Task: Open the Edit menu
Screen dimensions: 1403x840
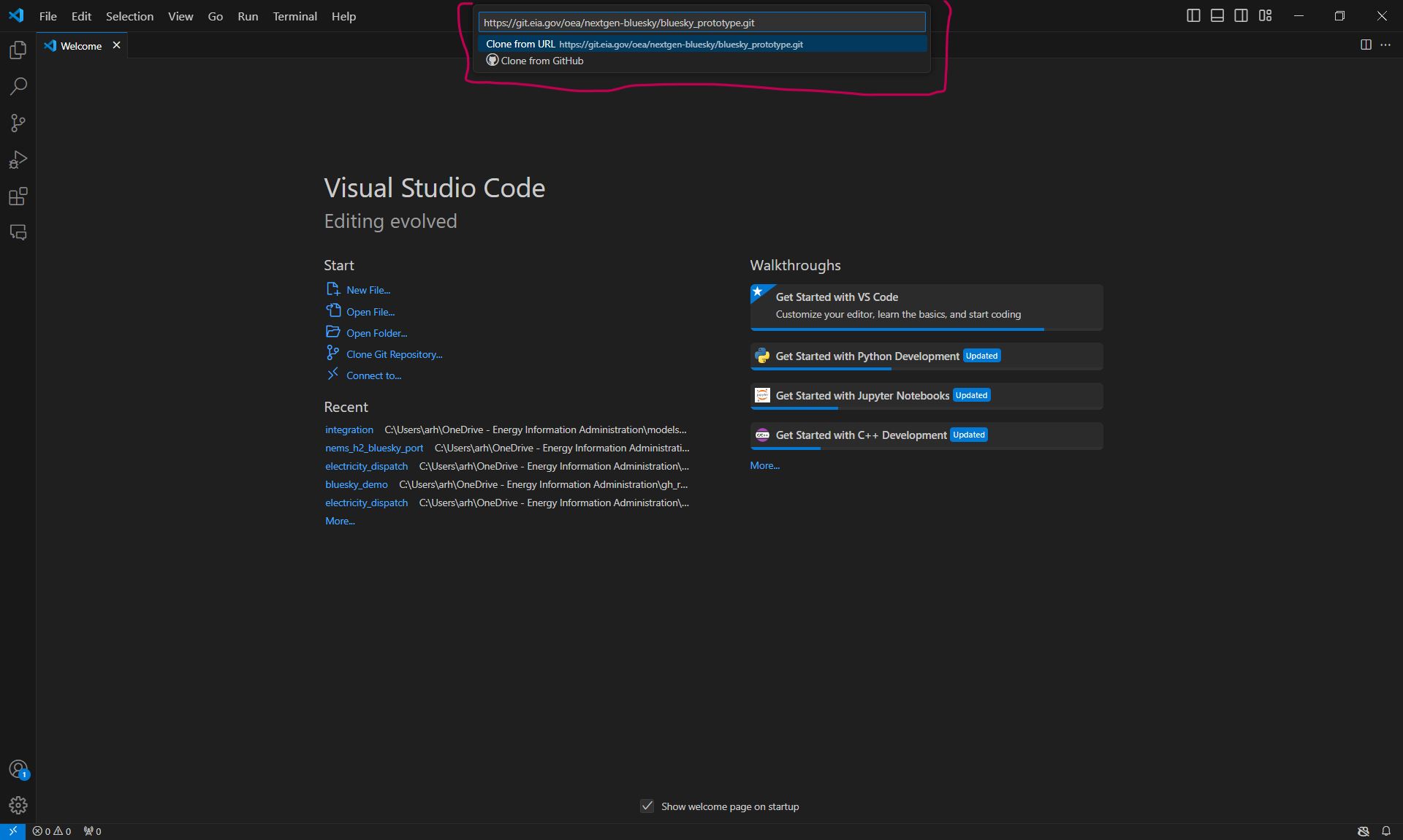Action: click(x=81, y=16)
